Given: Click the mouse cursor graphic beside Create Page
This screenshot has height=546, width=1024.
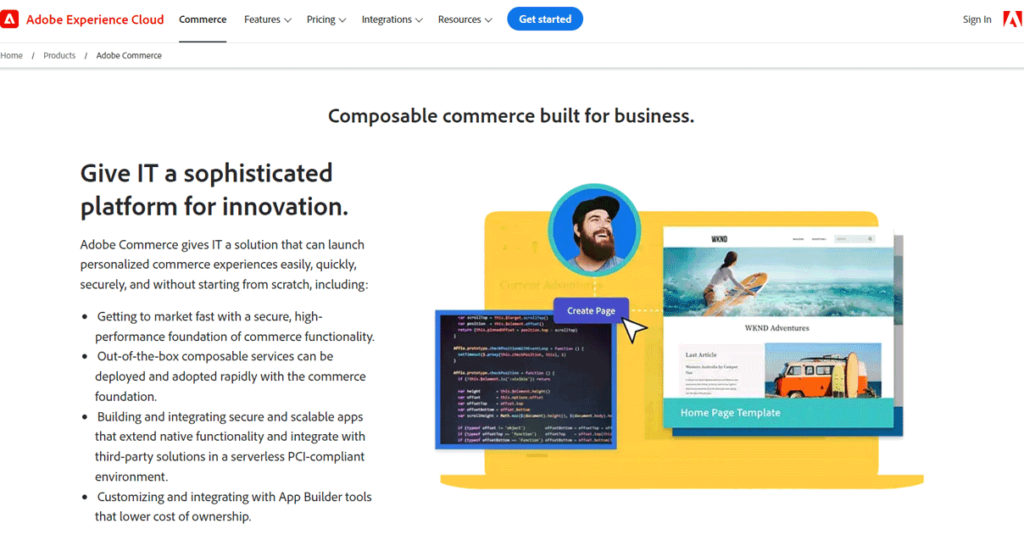Looking at the screenshot, I should point(633,330).
